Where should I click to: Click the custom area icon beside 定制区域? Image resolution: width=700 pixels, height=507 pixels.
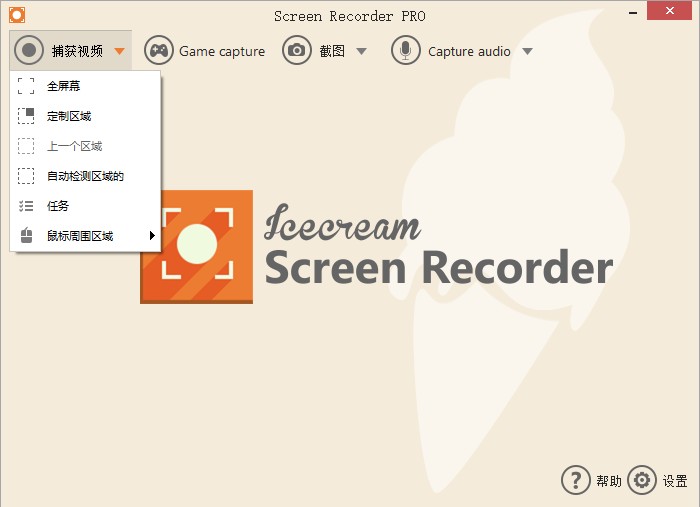click(x=26, y=116)
